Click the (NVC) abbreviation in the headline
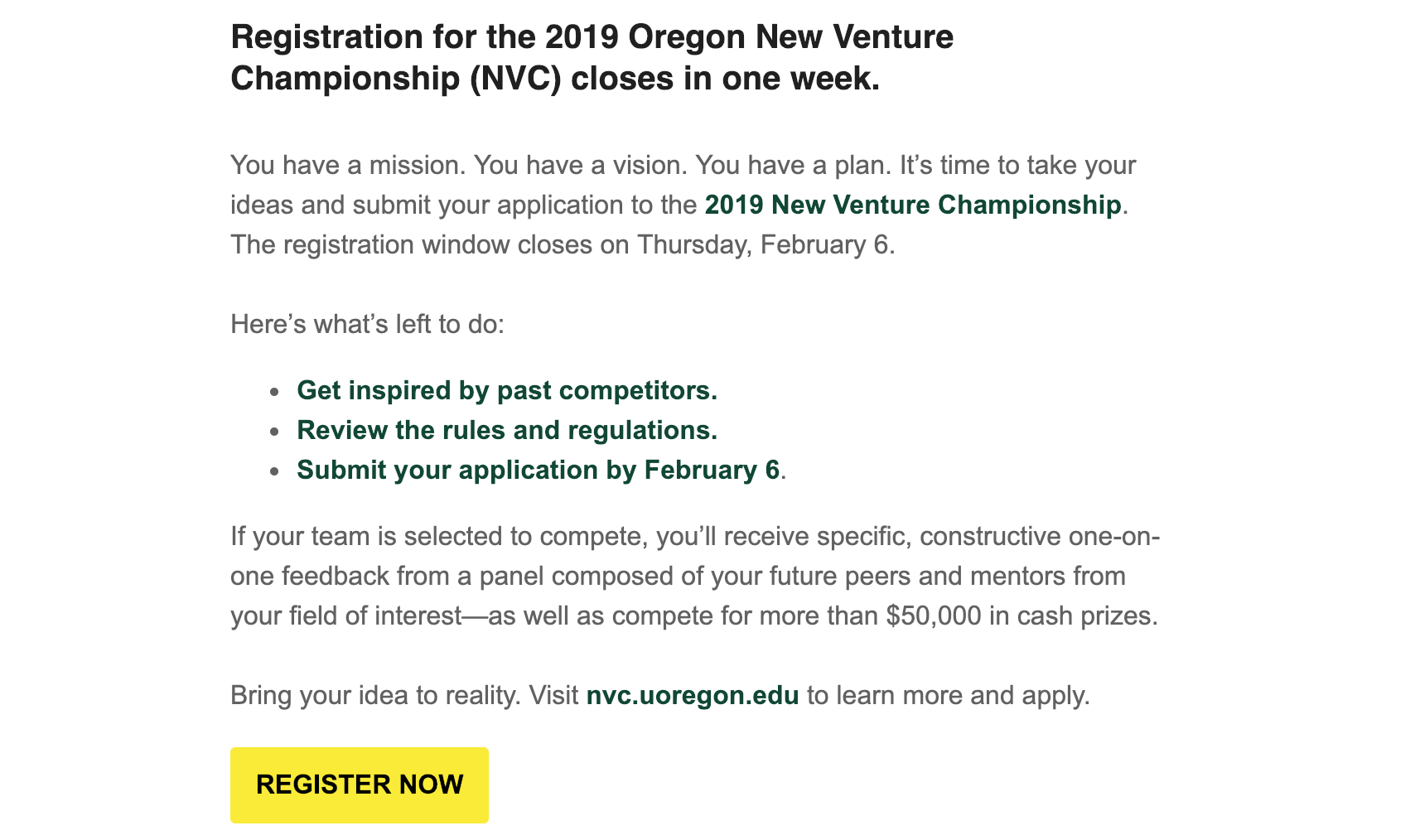Screen dimensions: 1420x840 515,79
